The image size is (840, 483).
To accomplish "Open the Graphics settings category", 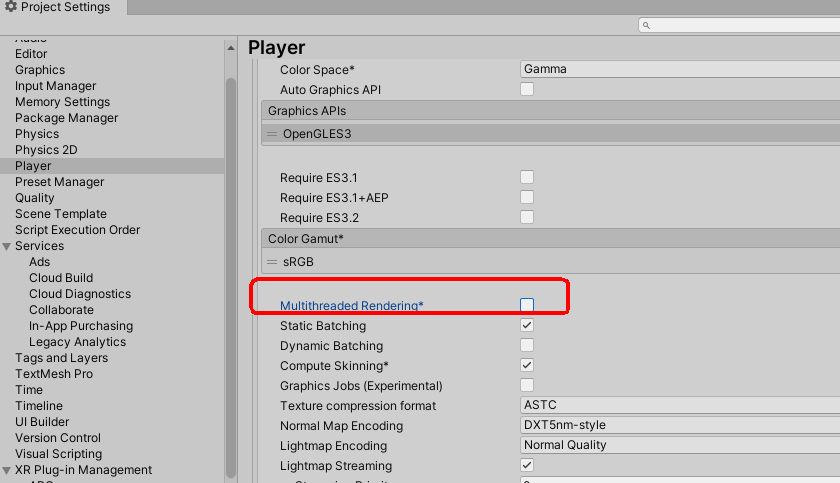I will (40, 70).
